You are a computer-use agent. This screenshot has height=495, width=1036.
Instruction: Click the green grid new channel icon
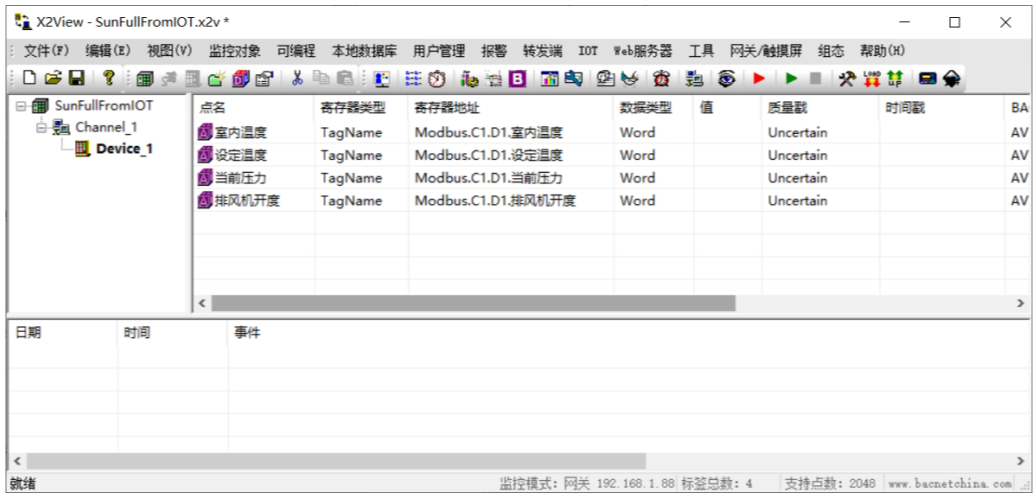[x=145, y=79]
